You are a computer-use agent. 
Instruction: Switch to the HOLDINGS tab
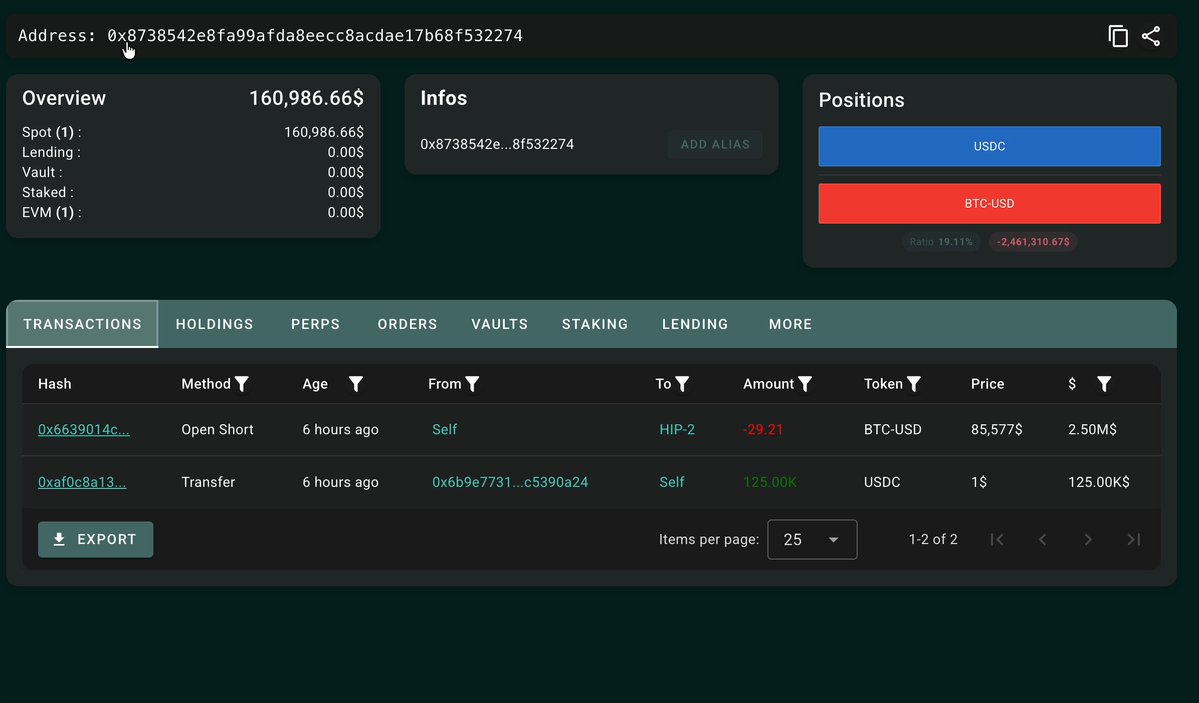point(214,324)
